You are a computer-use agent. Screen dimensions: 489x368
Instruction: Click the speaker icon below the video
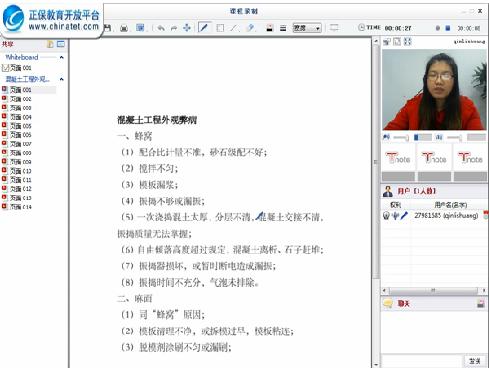coord(386,137)
